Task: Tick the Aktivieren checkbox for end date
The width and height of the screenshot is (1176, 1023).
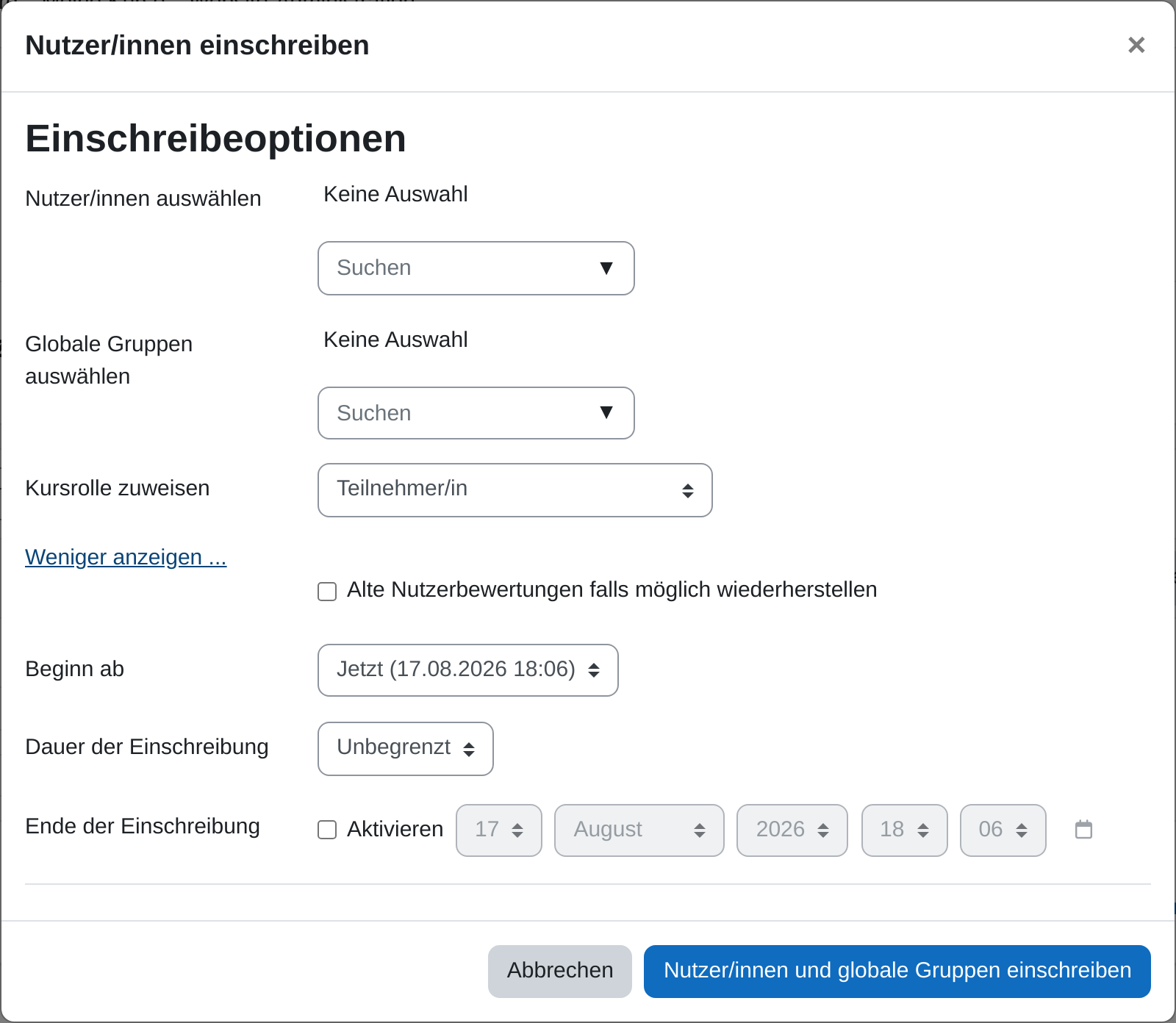Action: pyautogui.click(x=327, y=830)
